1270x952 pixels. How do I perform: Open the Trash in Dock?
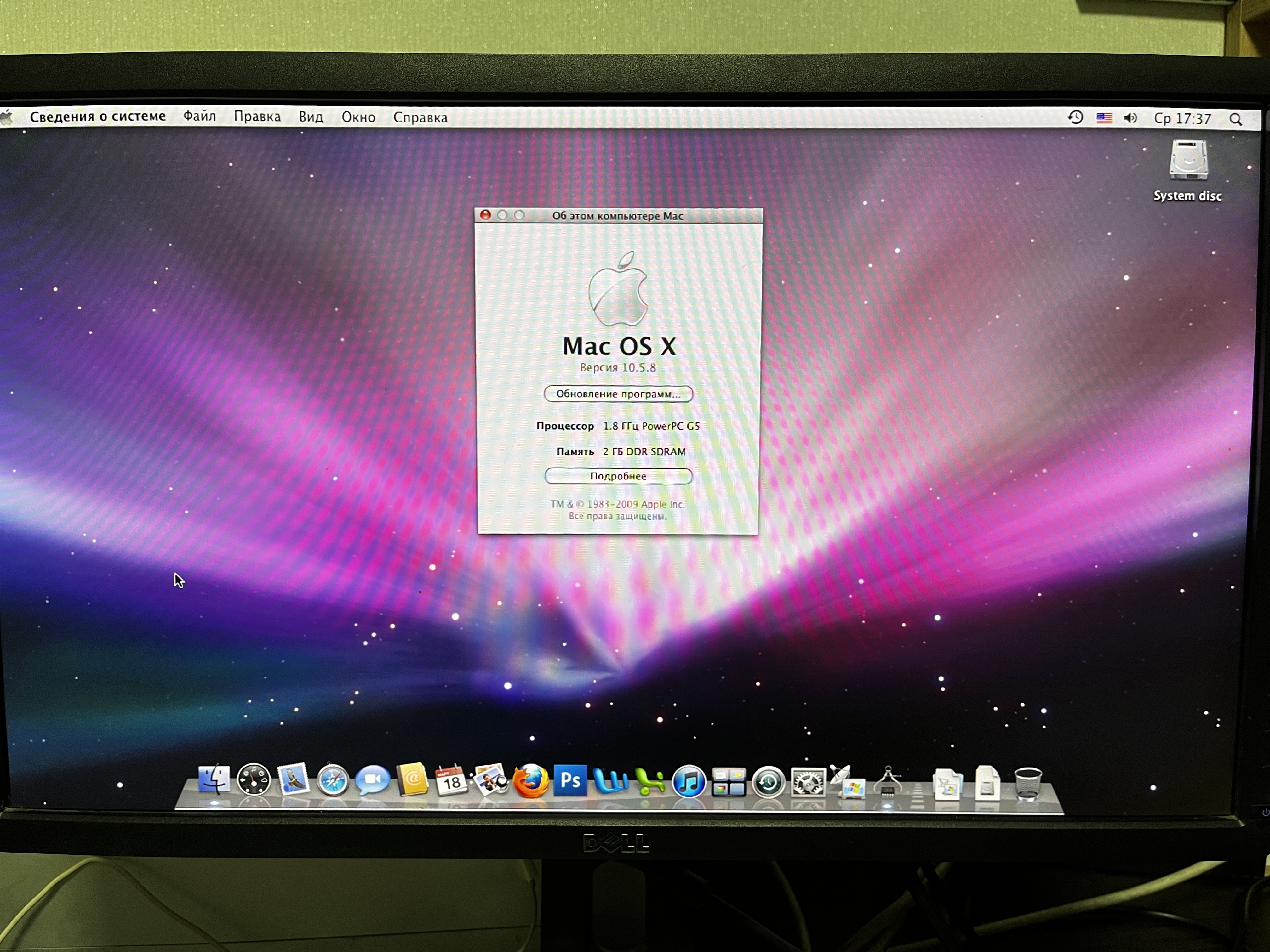point(1028,783)
